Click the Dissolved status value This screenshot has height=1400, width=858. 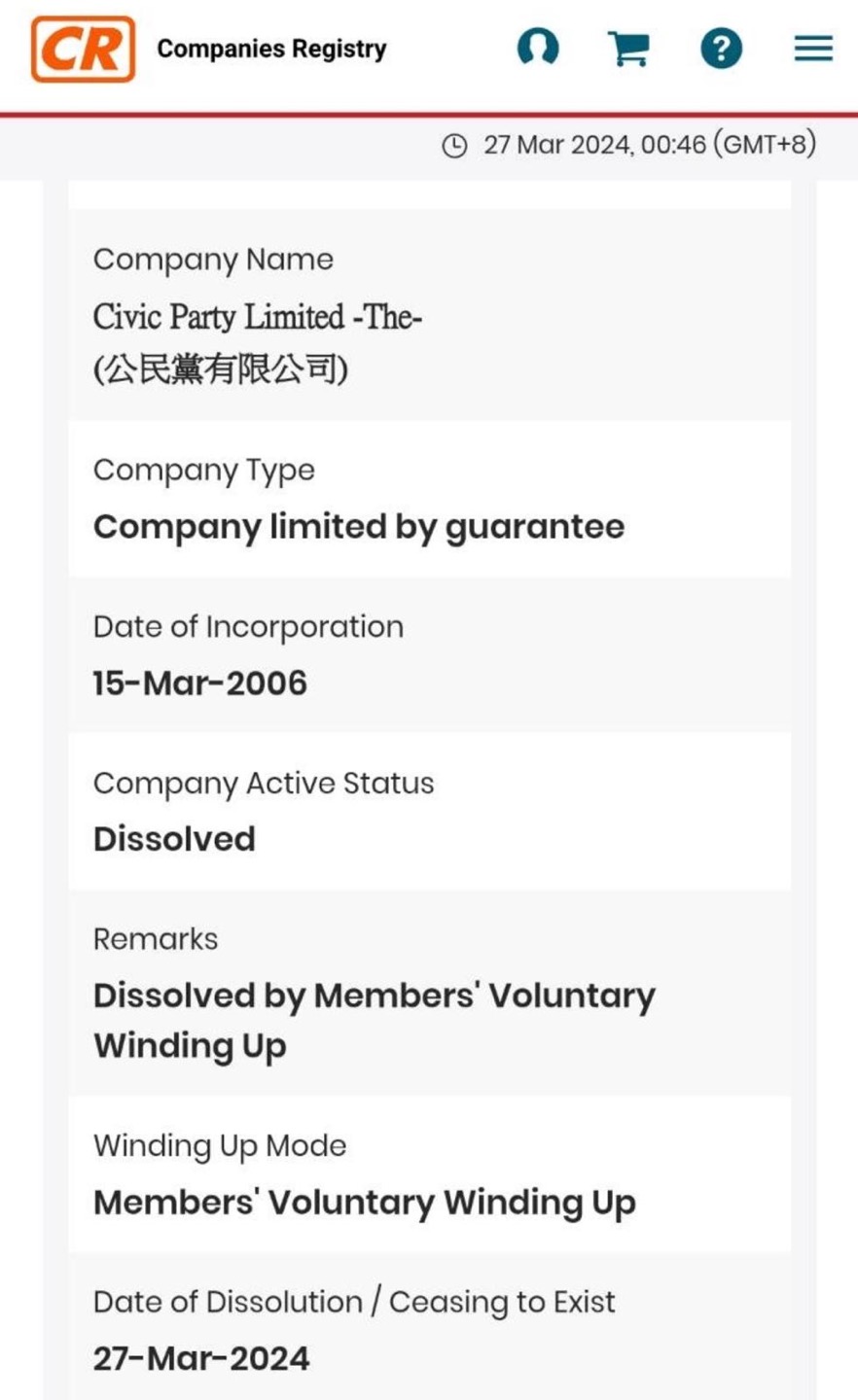[x=174, y=839]
